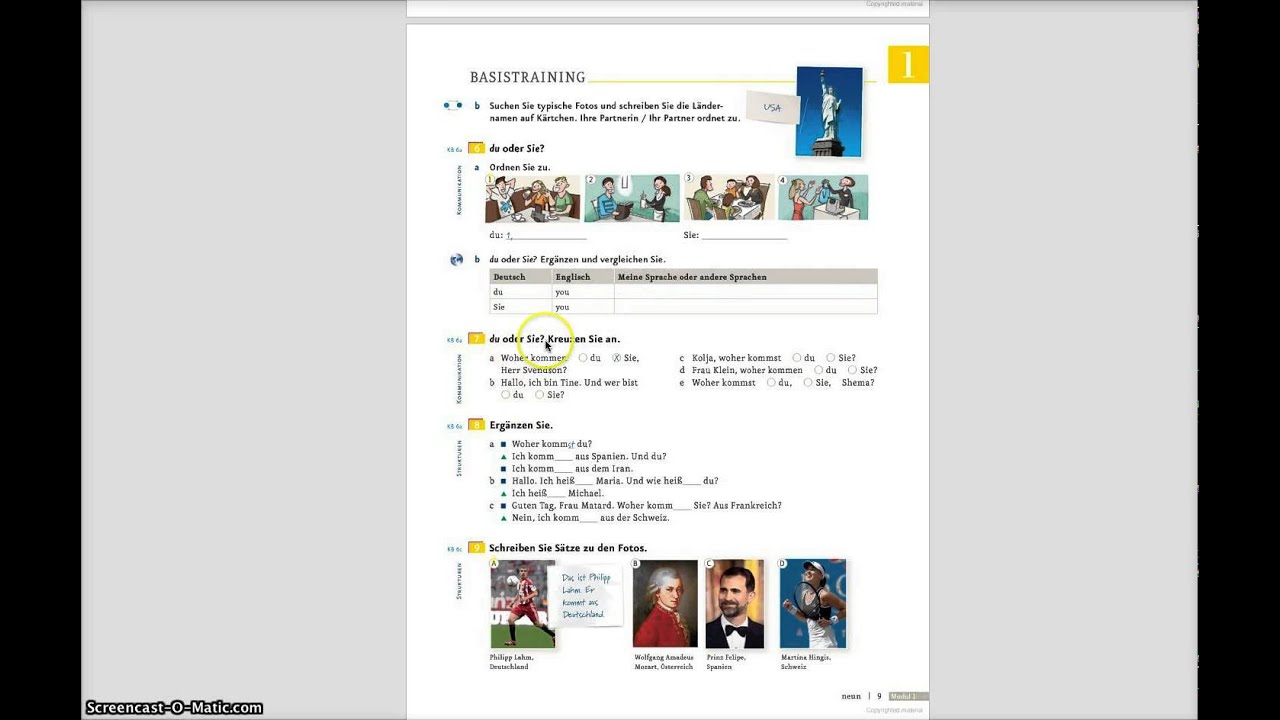Click the second cartoon with the waitress
The image size is (1280, 720).
(632, 198)
